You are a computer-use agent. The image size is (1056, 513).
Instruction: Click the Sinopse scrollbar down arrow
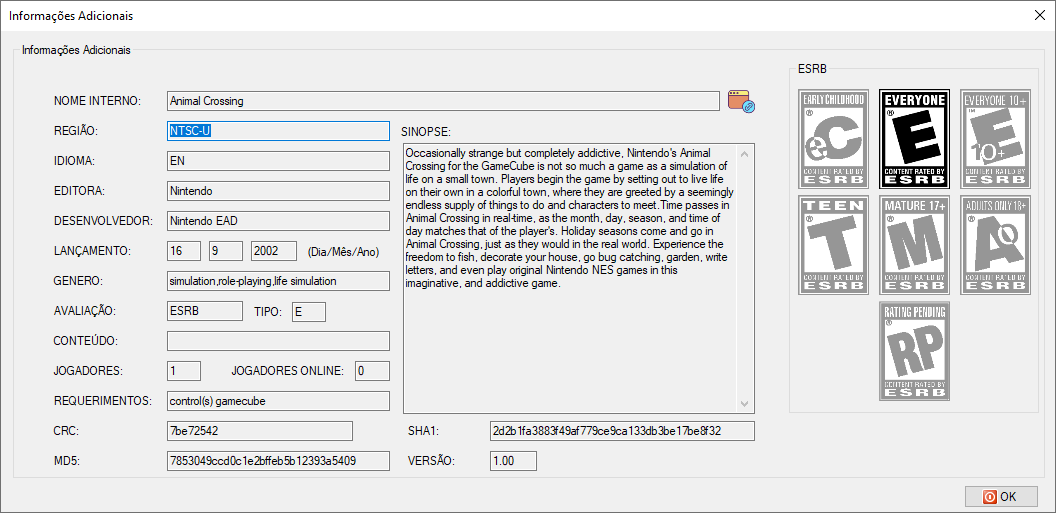[x=744, y=403]
